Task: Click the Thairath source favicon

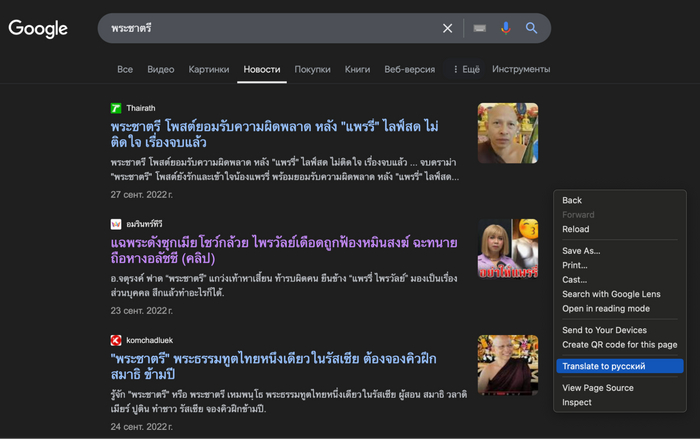Action: coord(116,108)
